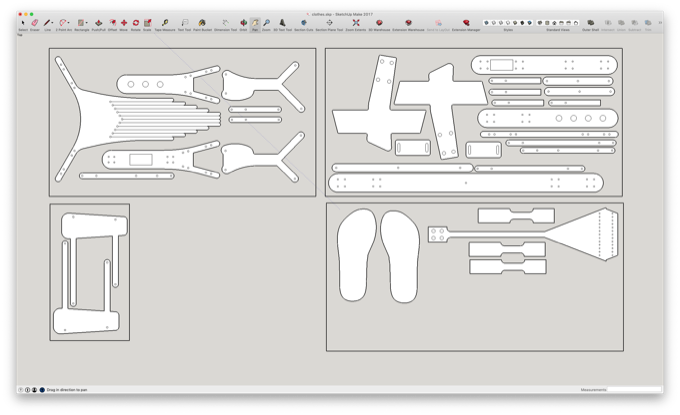Image resolution: width=680 pixels, height=415 pixels.
Task: Click Zoom Extents
Action: pyautogui.click(x=356, y=23)
